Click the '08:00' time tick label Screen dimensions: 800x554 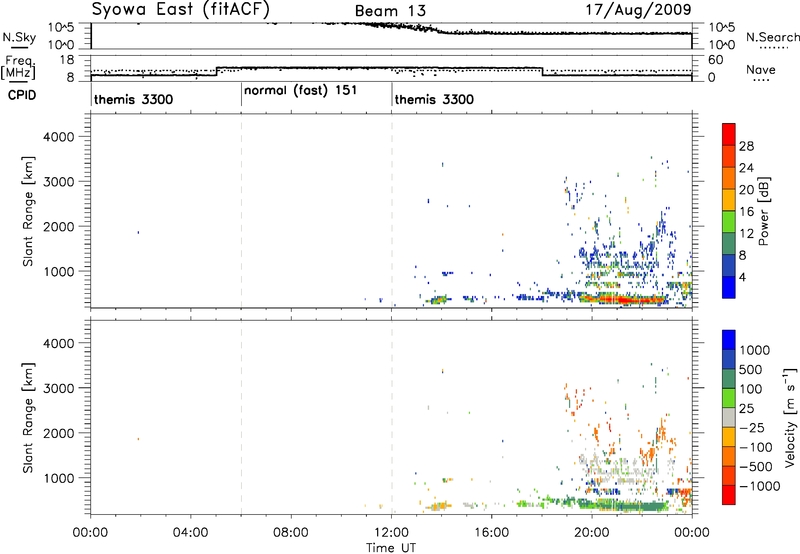[x=291, y=533]
